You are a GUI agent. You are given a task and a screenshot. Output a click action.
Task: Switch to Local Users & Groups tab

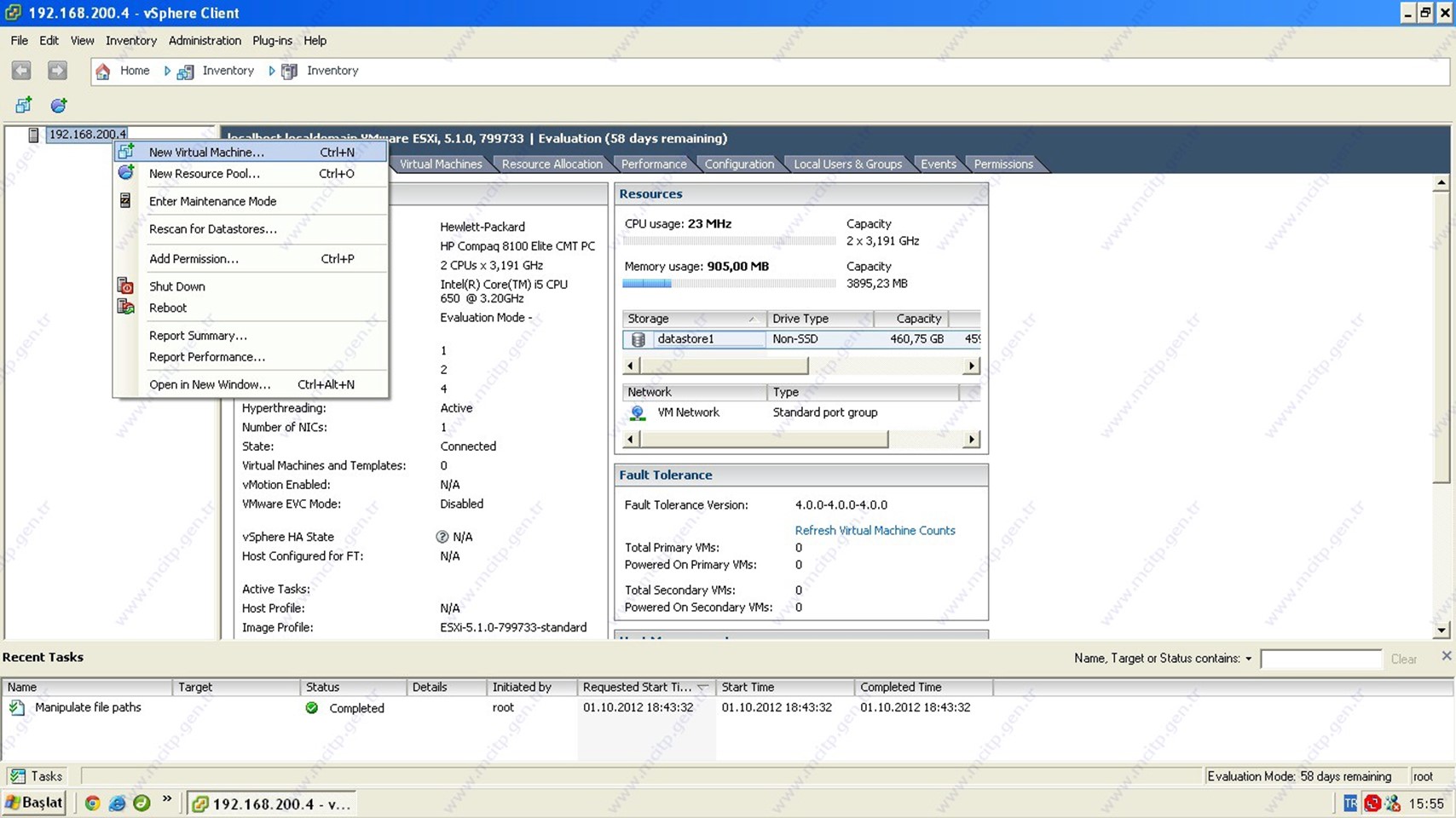click(x=847, y=164)
